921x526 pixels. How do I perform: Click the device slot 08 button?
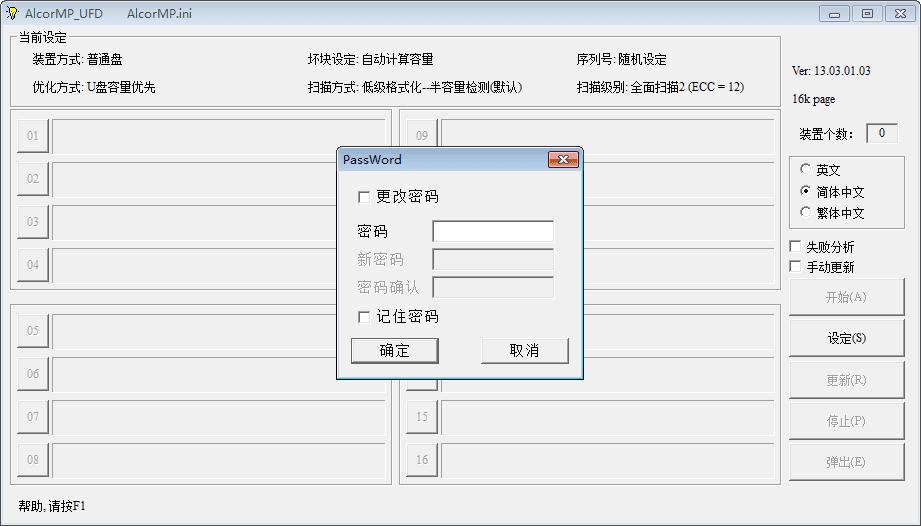pos(33,460)
